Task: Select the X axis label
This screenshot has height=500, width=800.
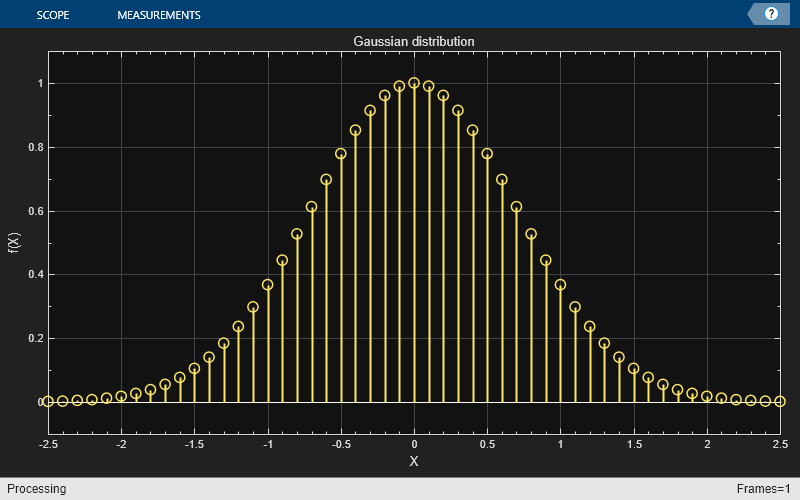Action: click(x=414, y=461)
